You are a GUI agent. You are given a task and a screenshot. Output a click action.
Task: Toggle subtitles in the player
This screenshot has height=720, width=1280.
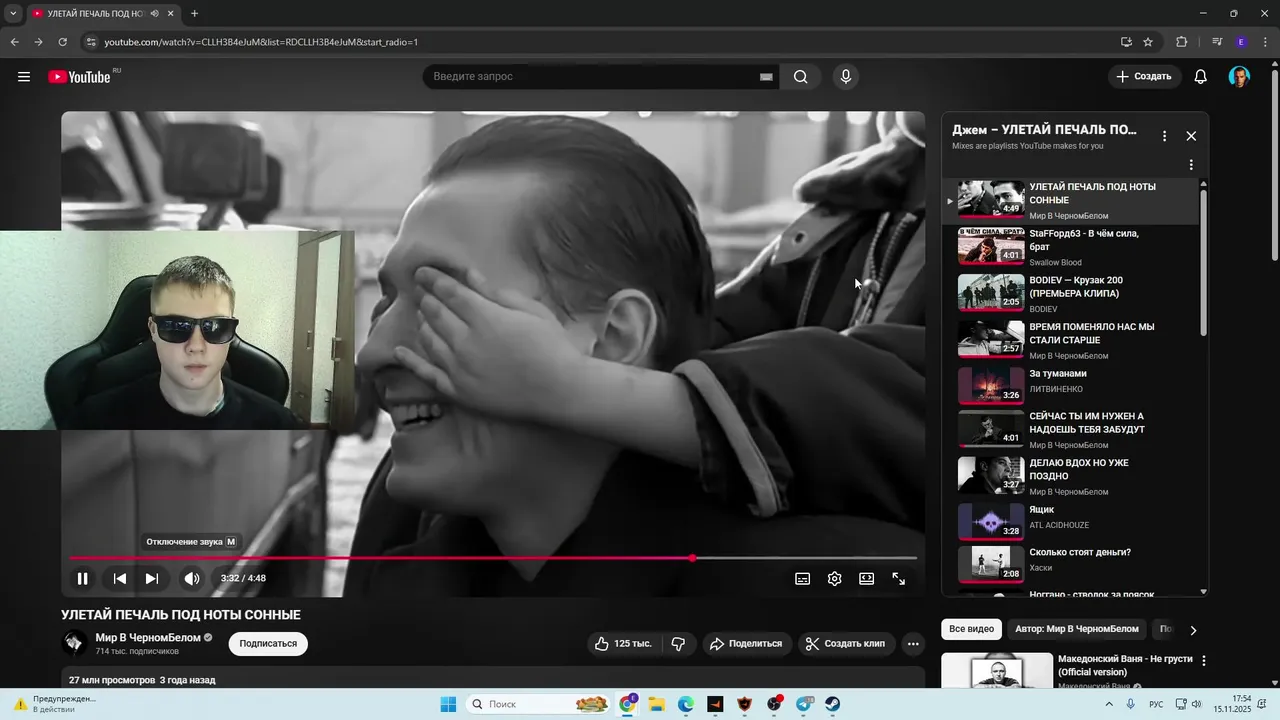click(802, 578)
